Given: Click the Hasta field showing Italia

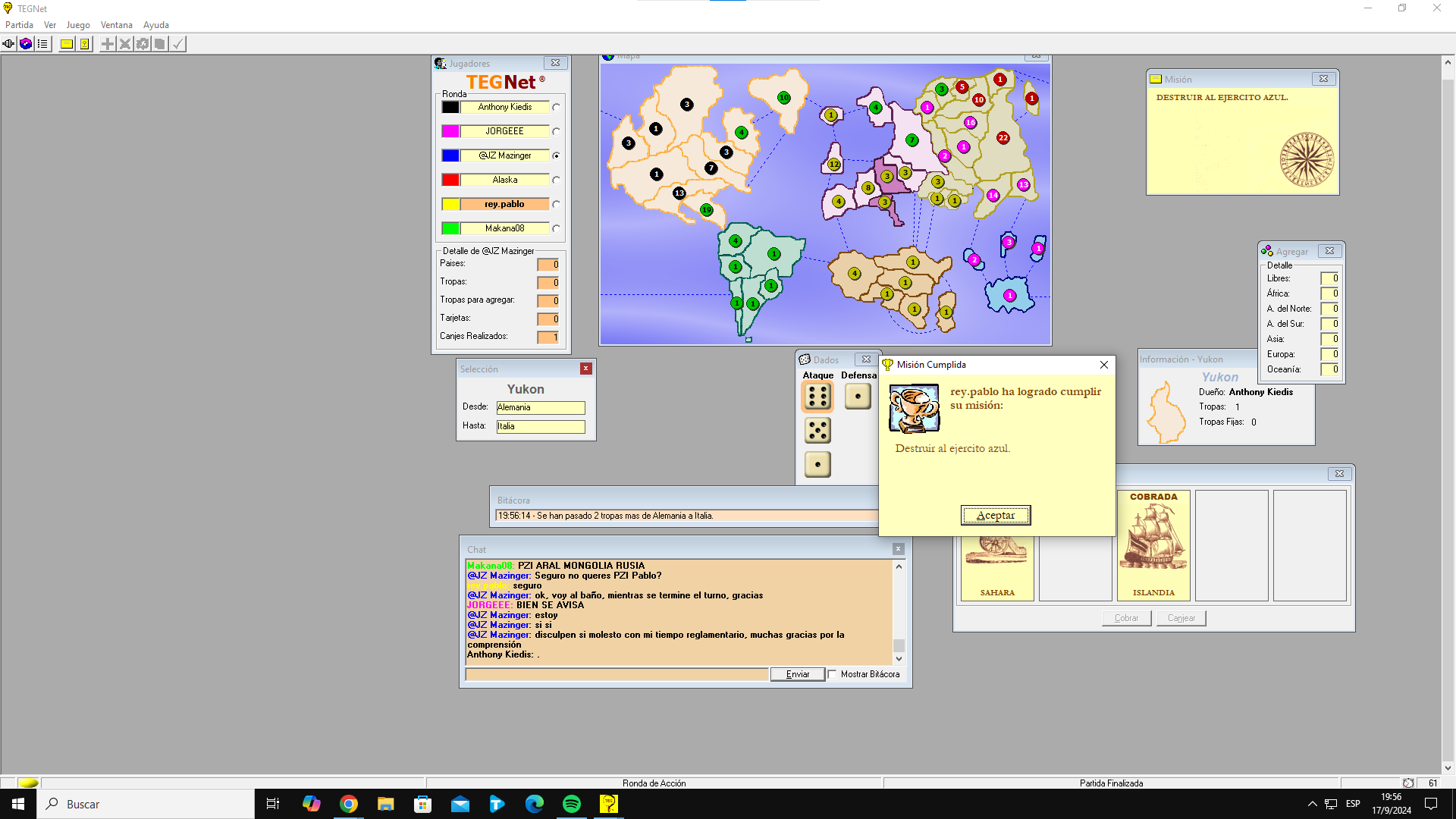Looking at the screenshot, I should [x=541, y=427].
